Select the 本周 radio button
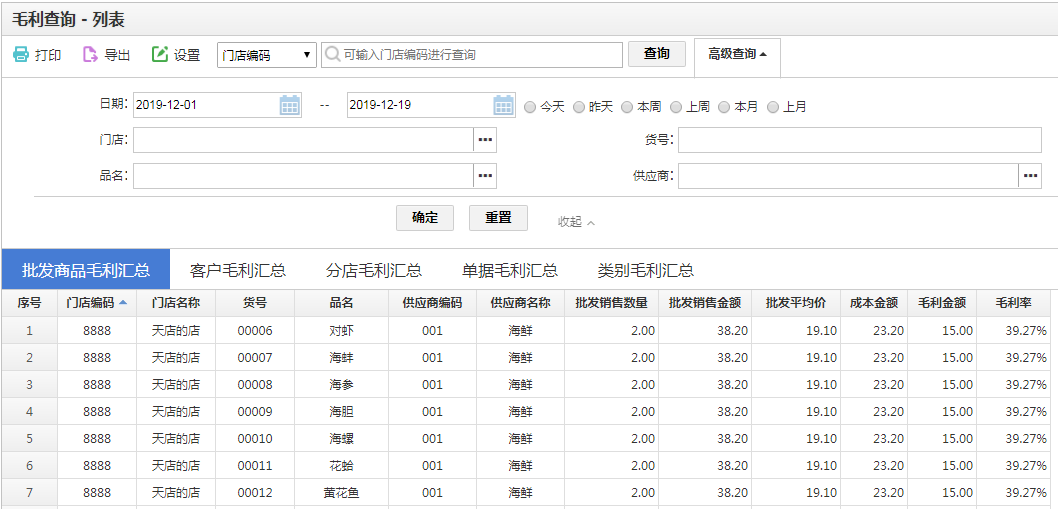The height and width of the screenshot is (514, 1058). [x=627, y=107]
